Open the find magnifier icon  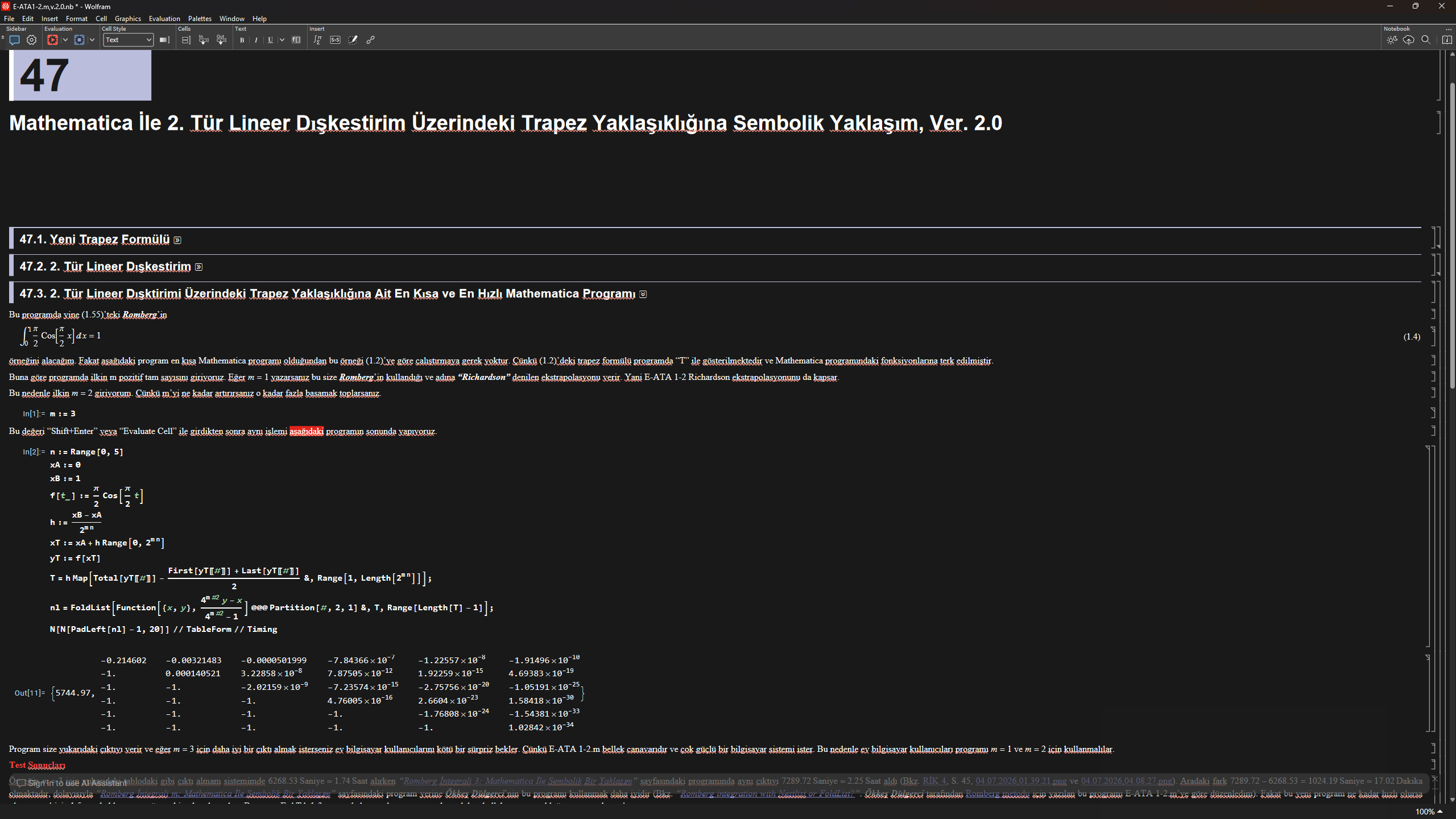(x=1426, y=40)
